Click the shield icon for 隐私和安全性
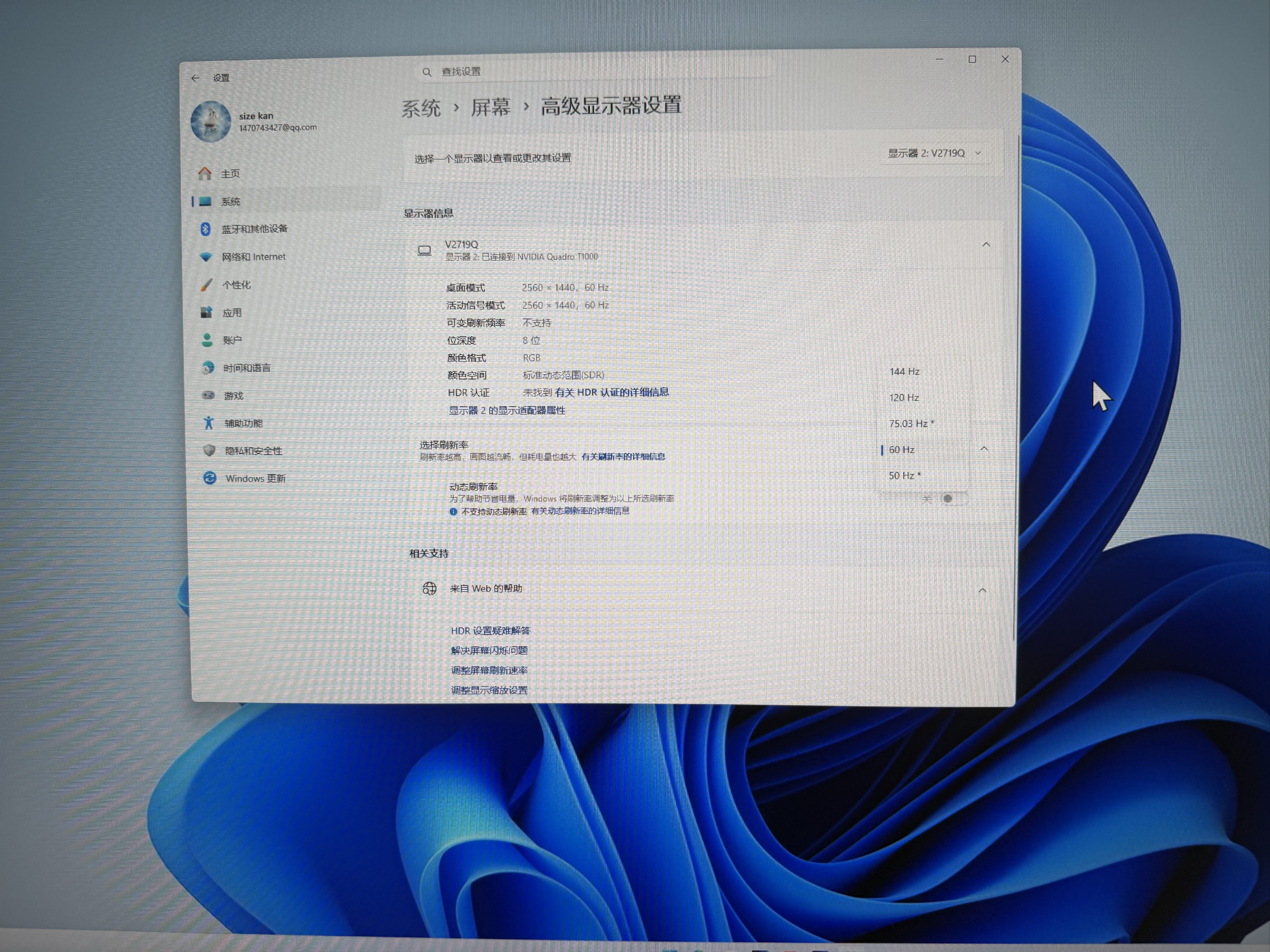Viewport: 1270px width, 952px height. [209, 451]
